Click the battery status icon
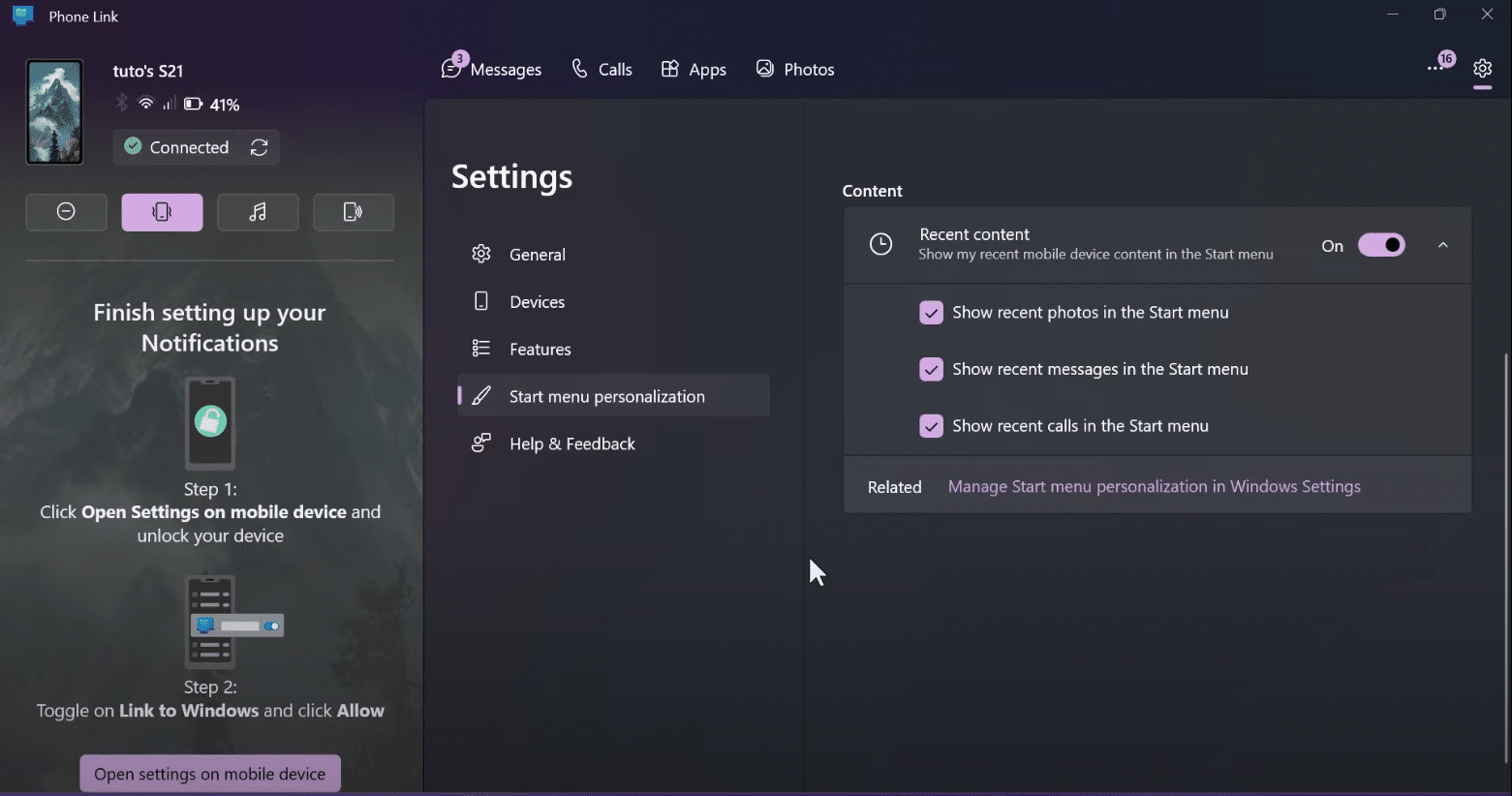 (x=193, y=104)
